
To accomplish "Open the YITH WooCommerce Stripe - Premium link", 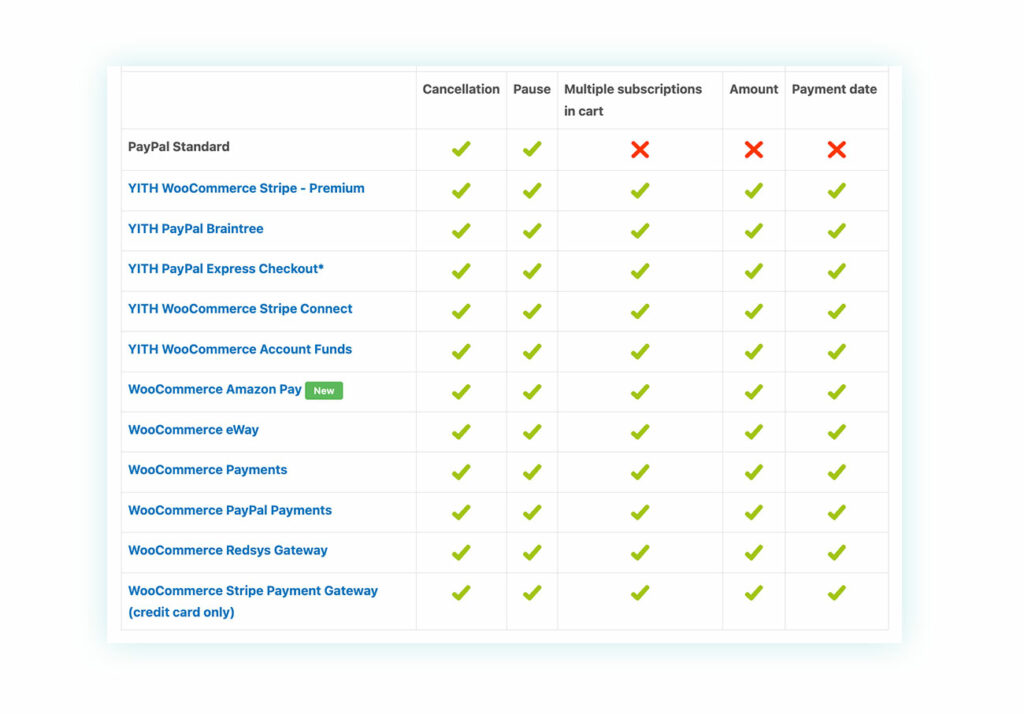I will 245,188.
